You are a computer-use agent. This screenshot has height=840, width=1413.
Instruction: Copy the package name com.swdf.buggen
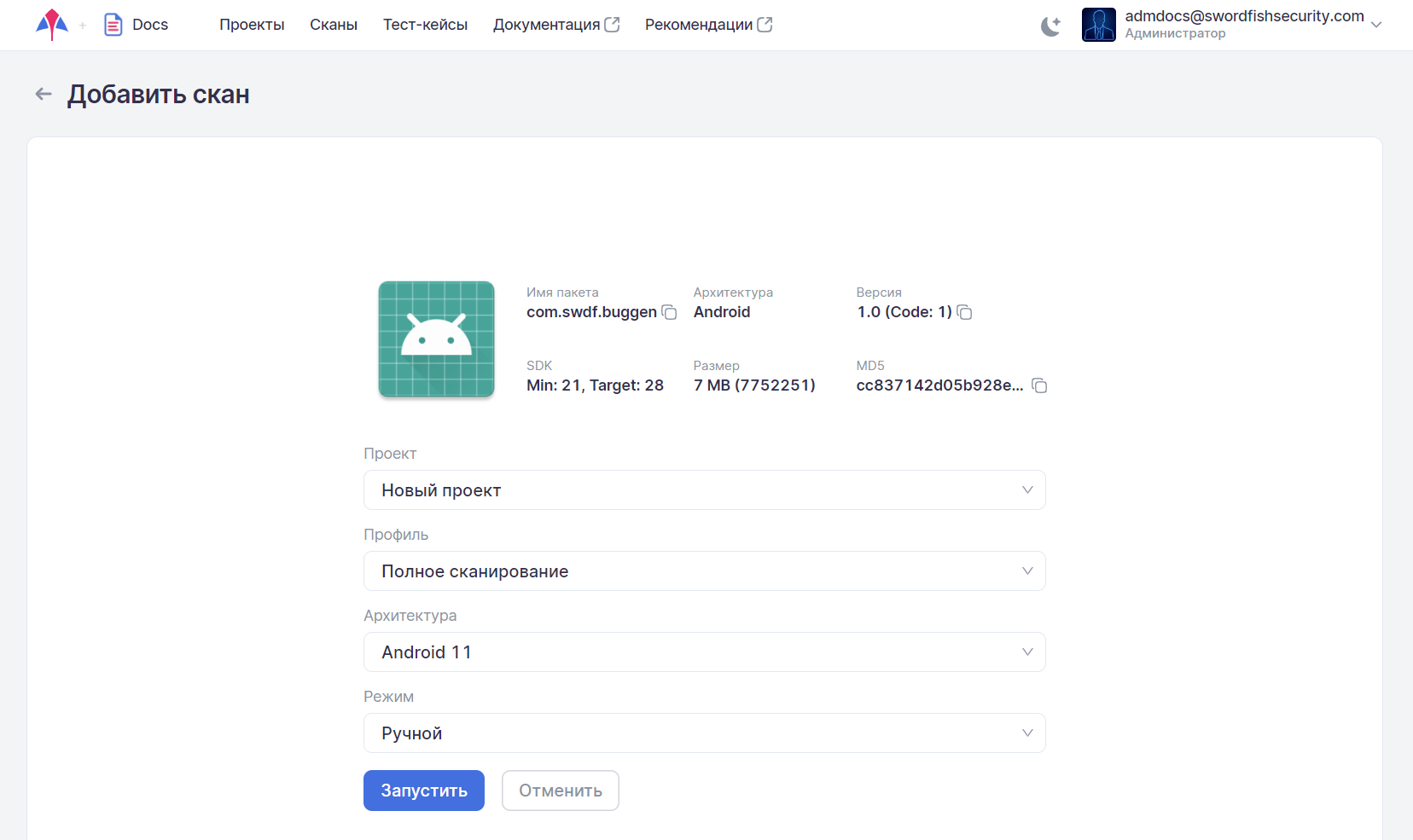coord(670,313)
